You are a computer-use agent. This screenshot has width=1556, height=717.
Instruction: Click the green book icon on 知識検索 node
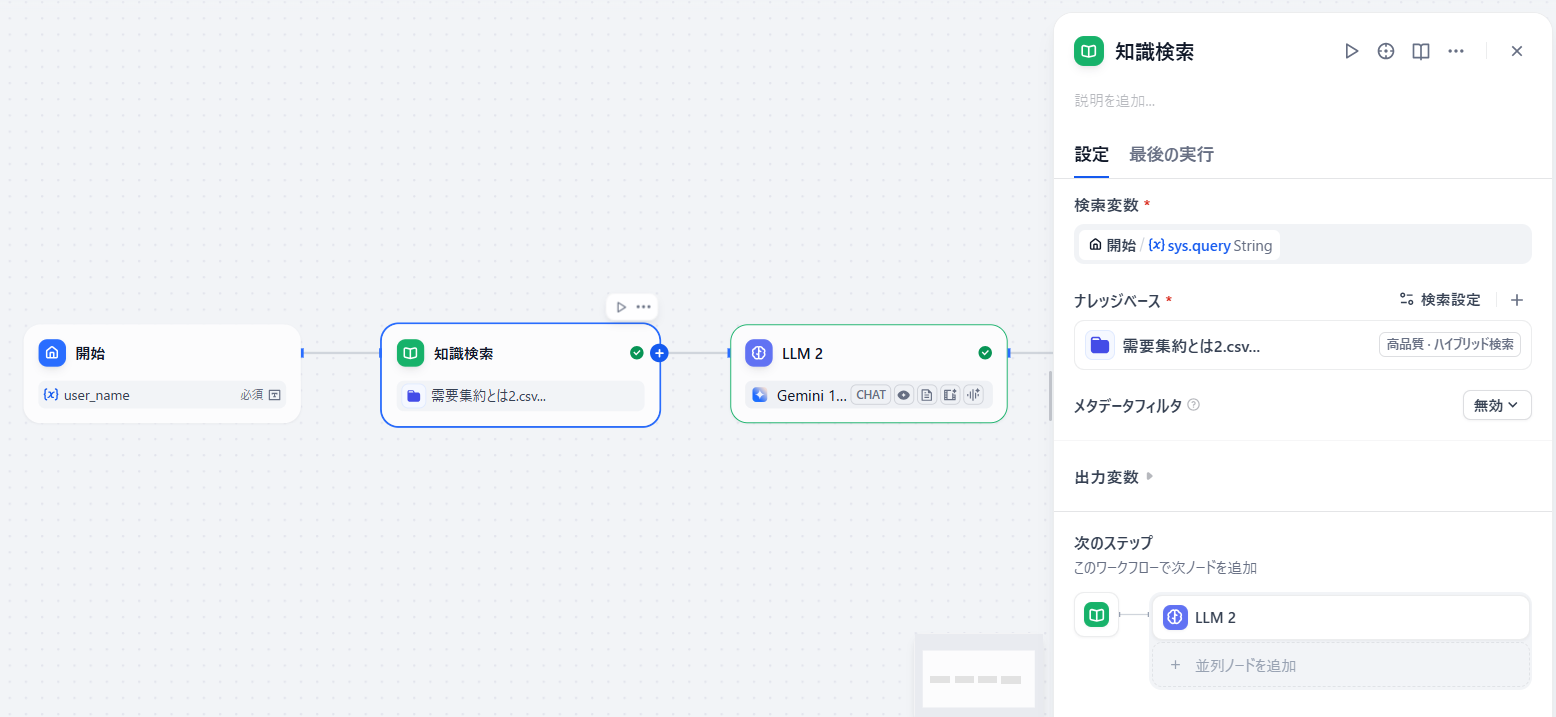410,353
